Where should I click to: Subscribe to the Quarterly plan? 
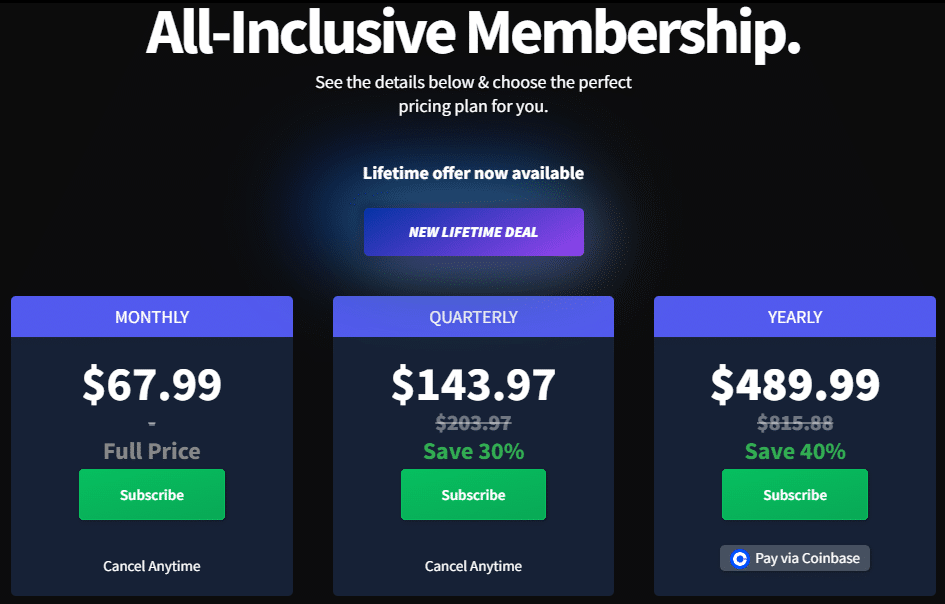pyautogui.click(x=473, y=494)
